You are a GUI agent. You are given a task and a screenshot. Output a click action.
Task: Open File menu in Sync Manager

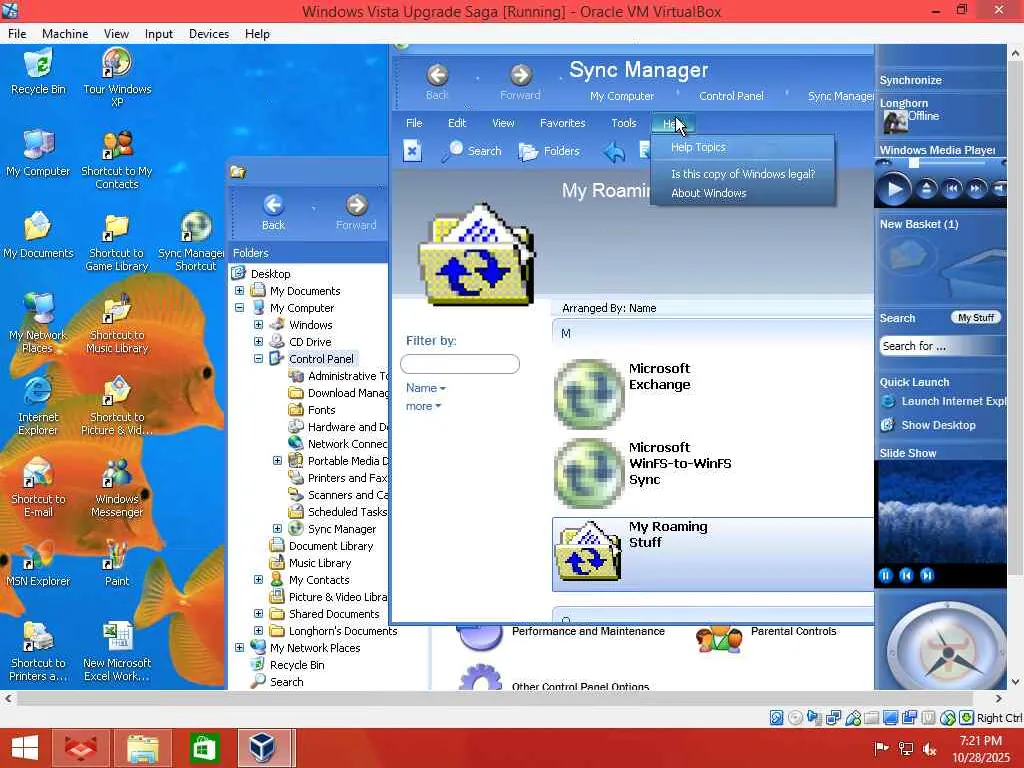click(x=414, y=123)
